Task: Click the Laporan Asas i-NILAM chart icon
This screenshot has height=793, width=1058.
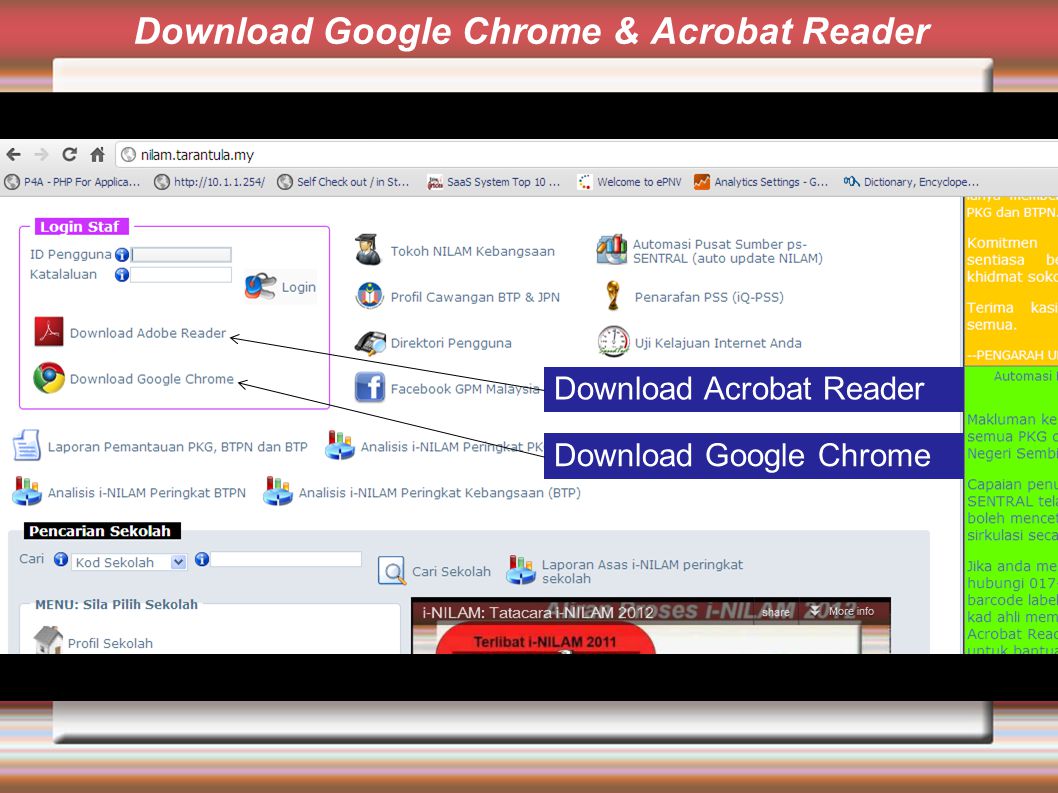Action: click(521, 570)
